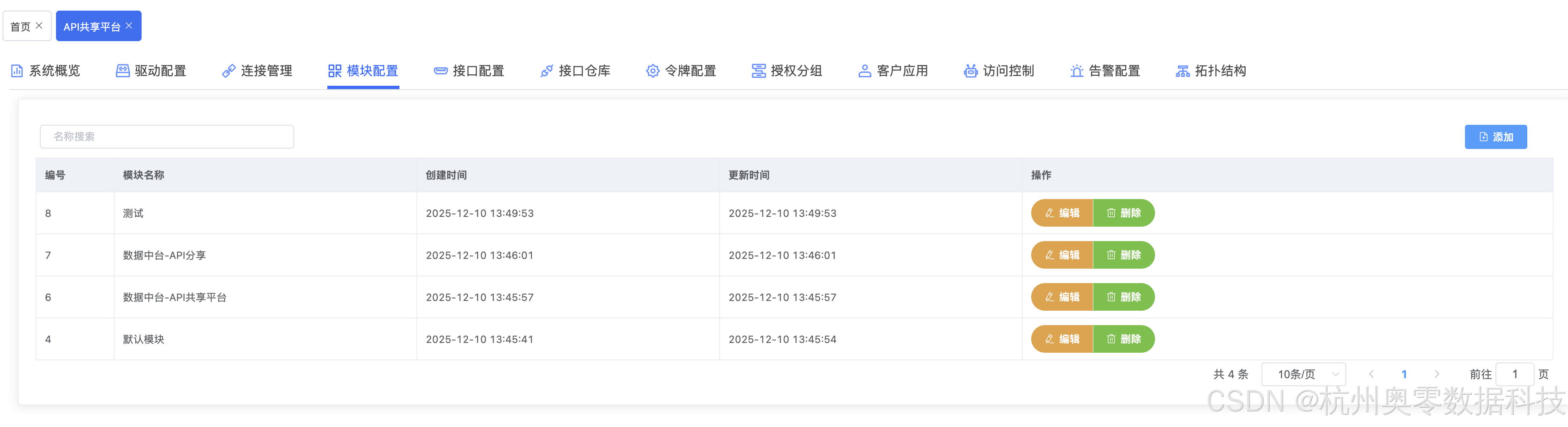Click 删除 label for row 默认模块

pos(1131,339)
